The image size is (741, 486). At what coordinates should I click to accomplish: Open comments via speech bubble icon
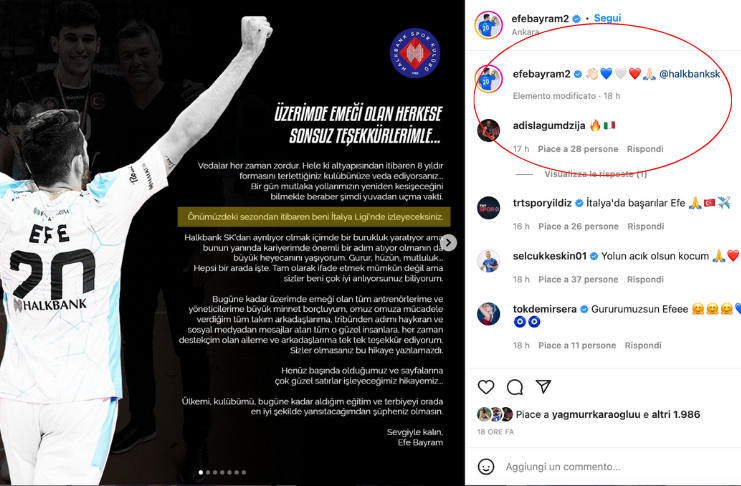click(x=515, y=387)
